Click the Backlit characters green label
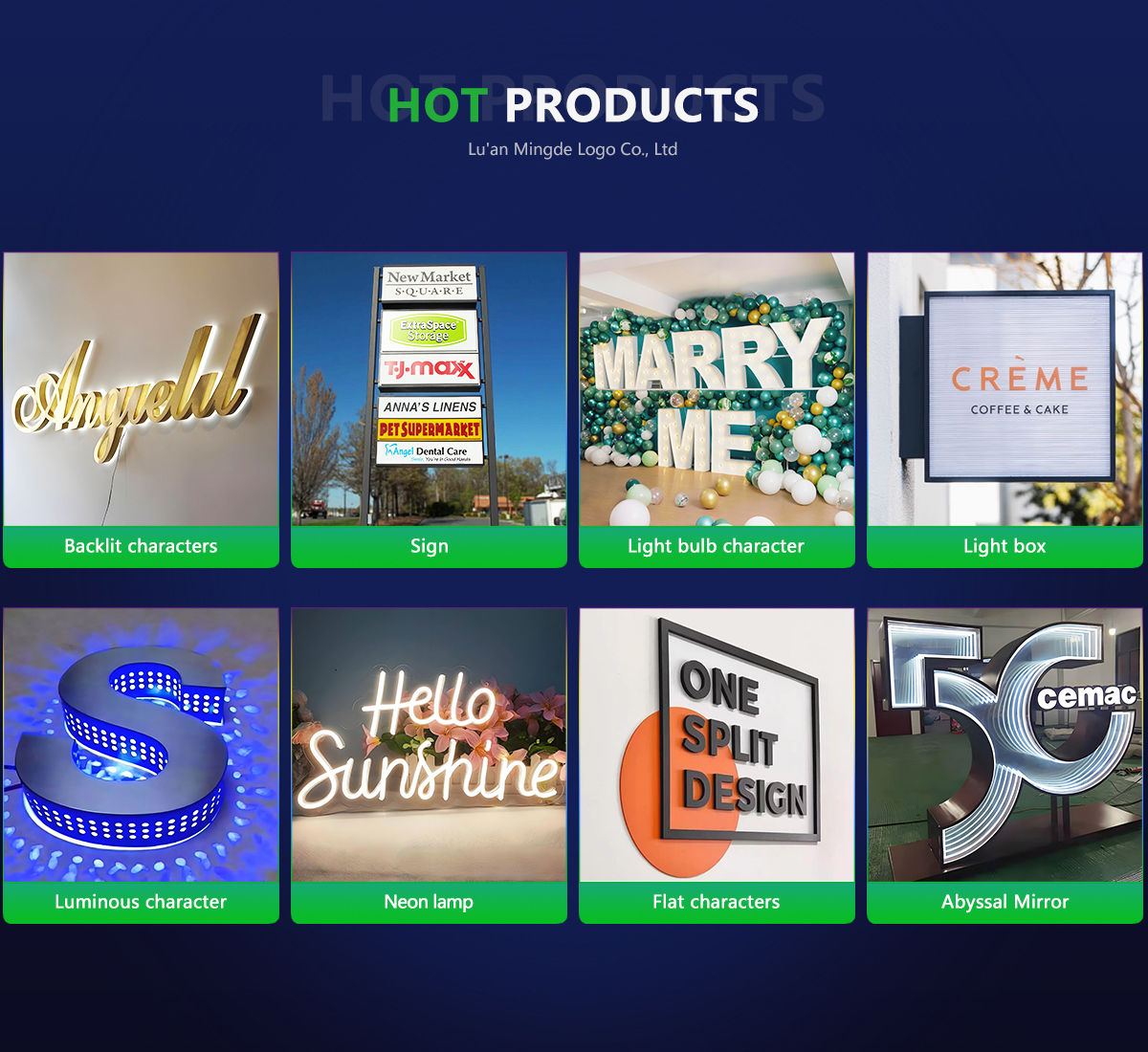The width and height of the screenshot is (1148, 1052). pos(141,546)
